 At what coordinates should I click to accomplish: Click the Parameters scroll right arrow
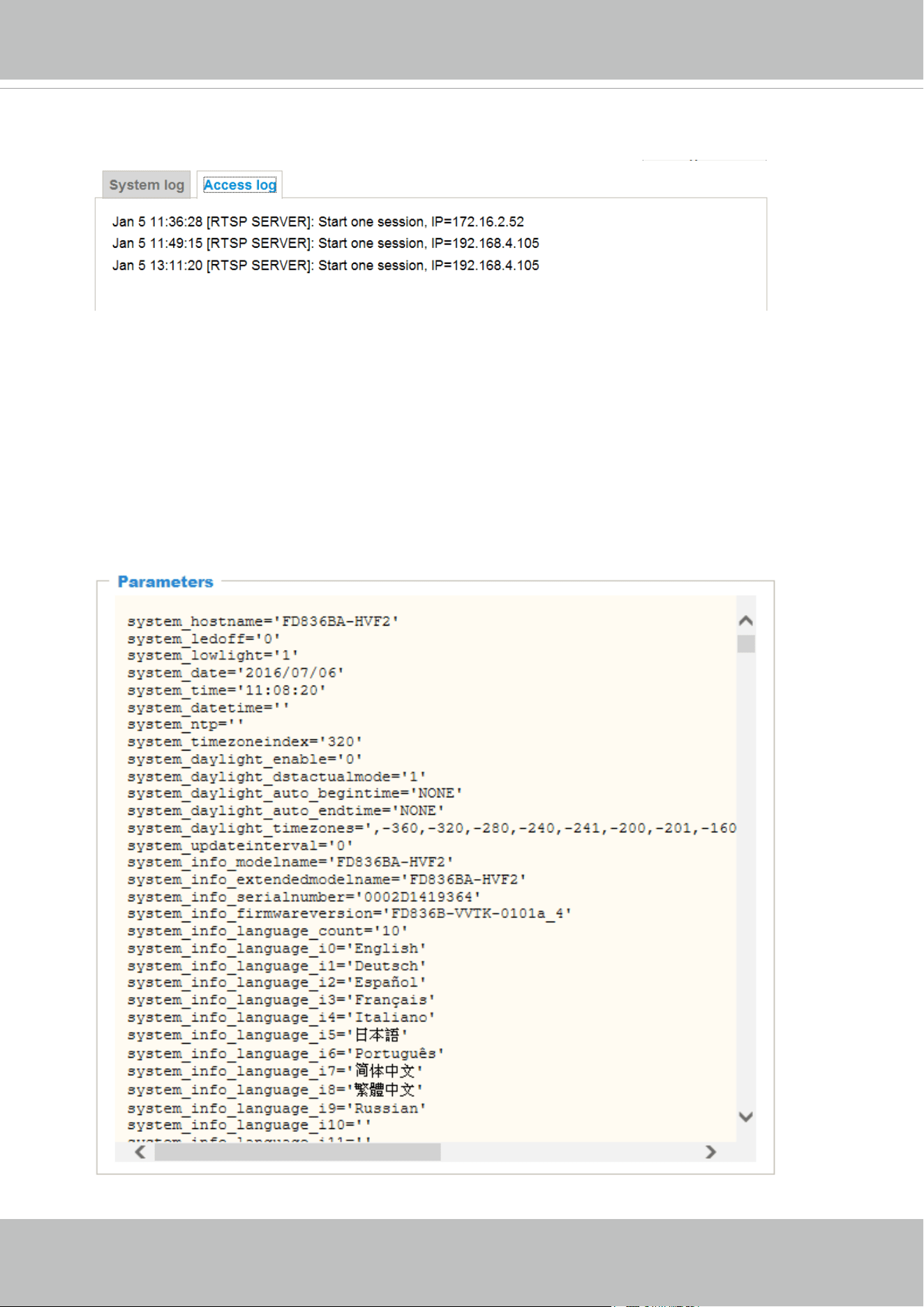(710, 1152)
